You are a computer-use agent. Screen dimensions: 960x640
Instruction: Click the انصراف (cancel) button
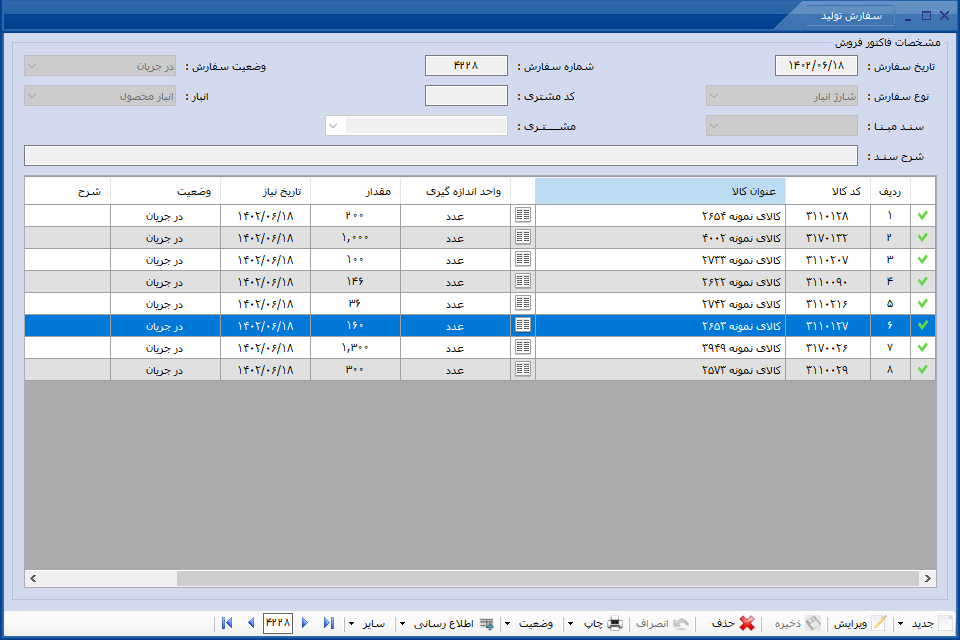662,623
